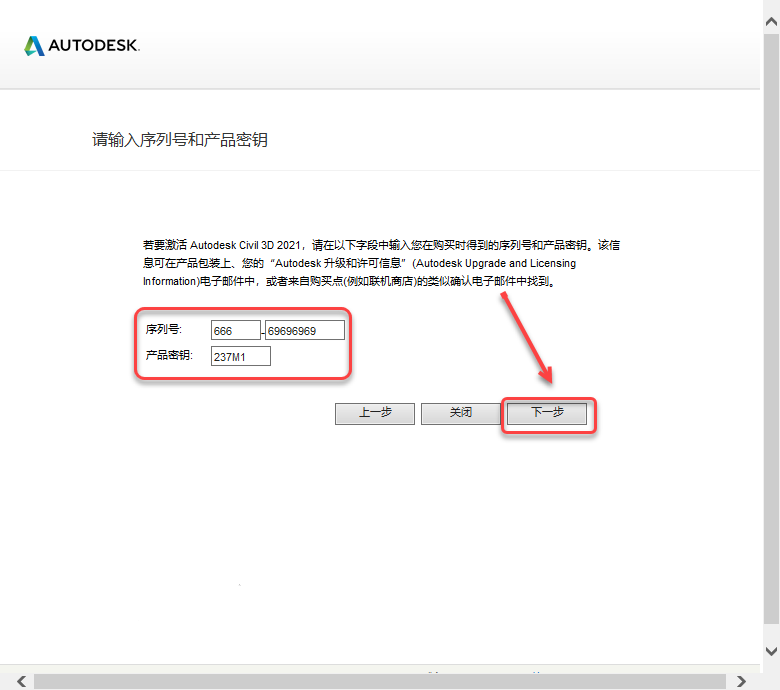Click the vertical scrollbar thumb
Screen dimensions: 780x690
click(772, 328)
